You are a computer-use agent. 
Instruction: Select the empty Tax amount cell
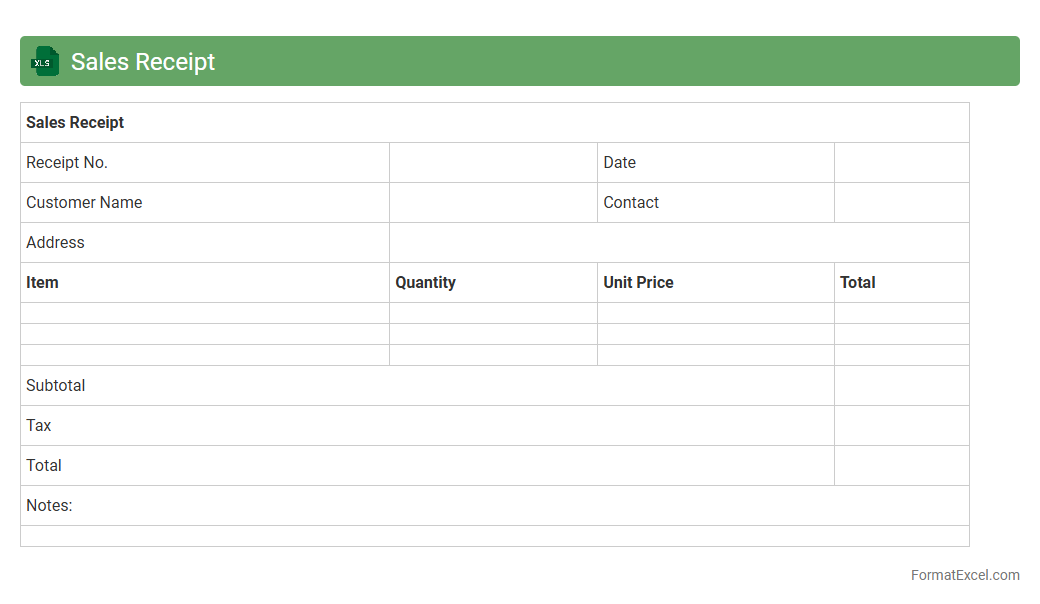[x=901, y=426]
